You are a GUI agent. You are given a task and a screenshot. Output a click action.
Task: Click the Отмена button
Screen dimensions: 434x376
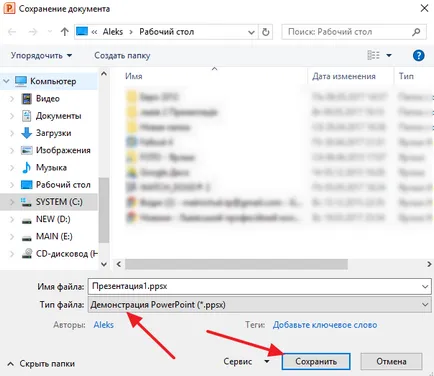point(391,362)
